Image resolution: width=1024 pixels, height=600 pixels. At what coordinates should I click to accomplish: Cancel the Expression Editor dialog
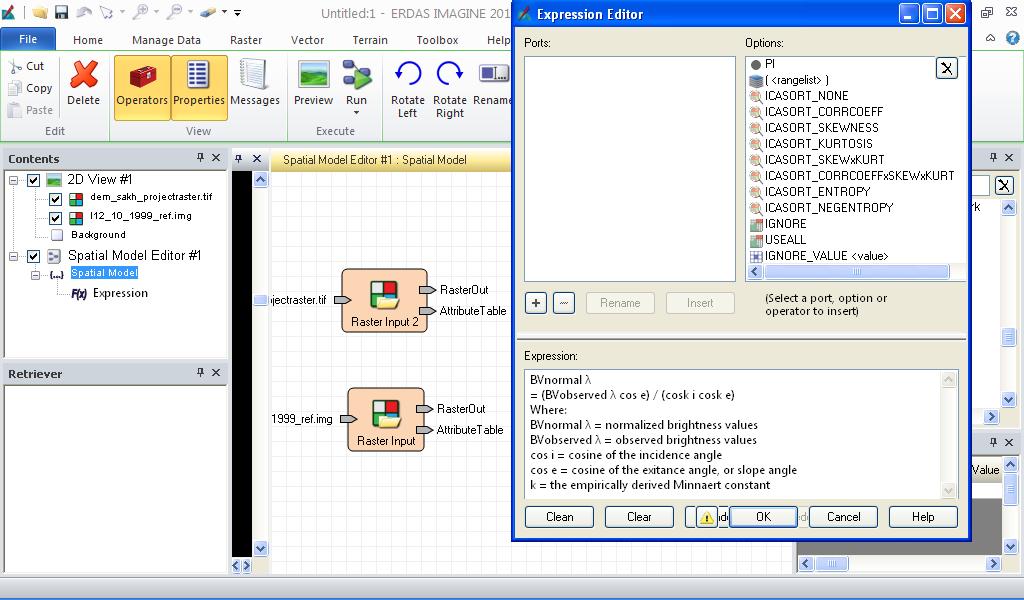(x=844, y=517)
